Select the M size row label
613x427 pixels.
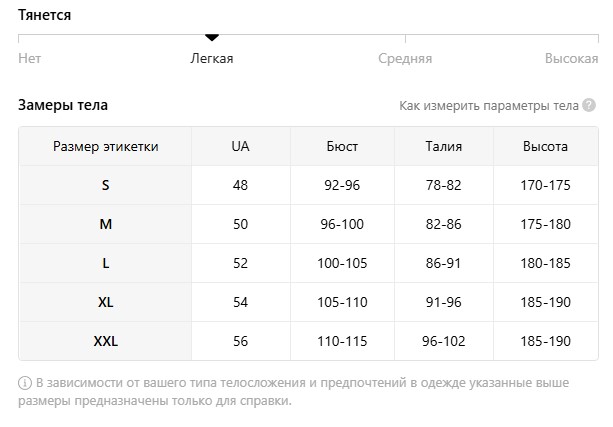point(106,224)
